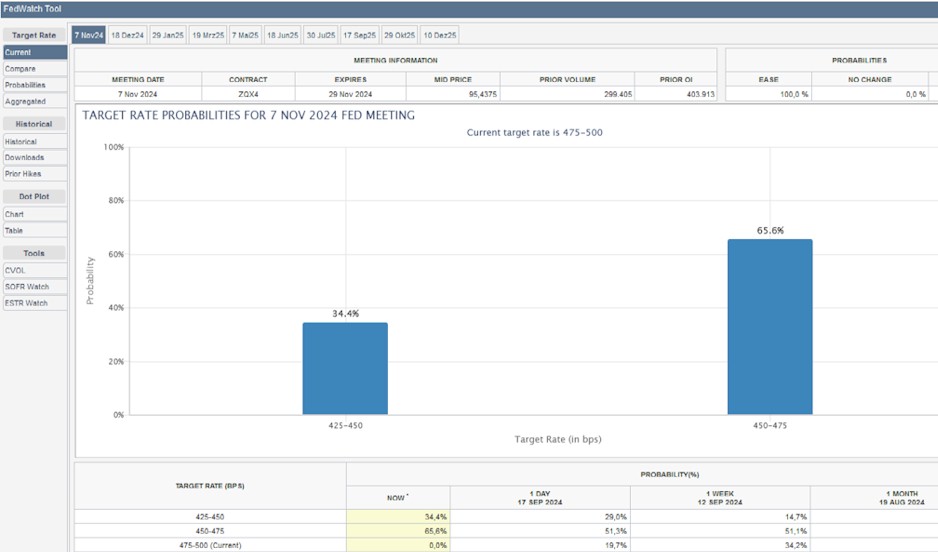Click the '1 WEEK 12 SEP 2024' column header
Screen dimensions: 938x552
(x=720, y=498)
